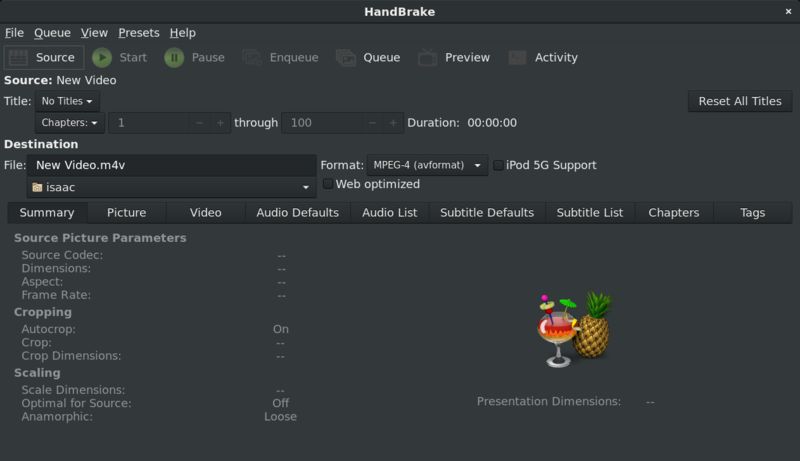Viewport: 800px width, 461px height.
Task: Enable iPod 5G Support checkbox
Action: tap(498, 165)
